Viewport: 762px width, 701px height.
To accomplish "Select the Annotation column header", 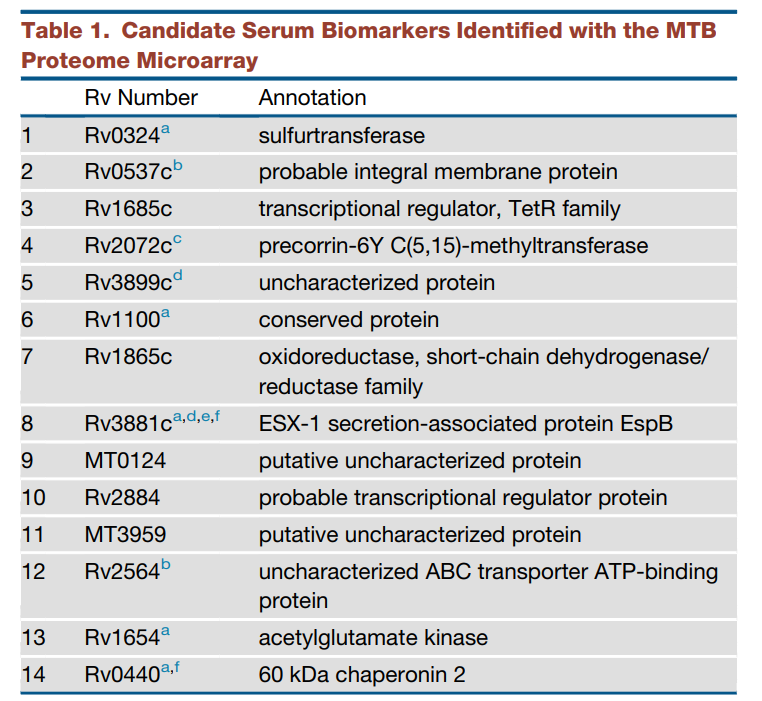I will coord(312,98).
